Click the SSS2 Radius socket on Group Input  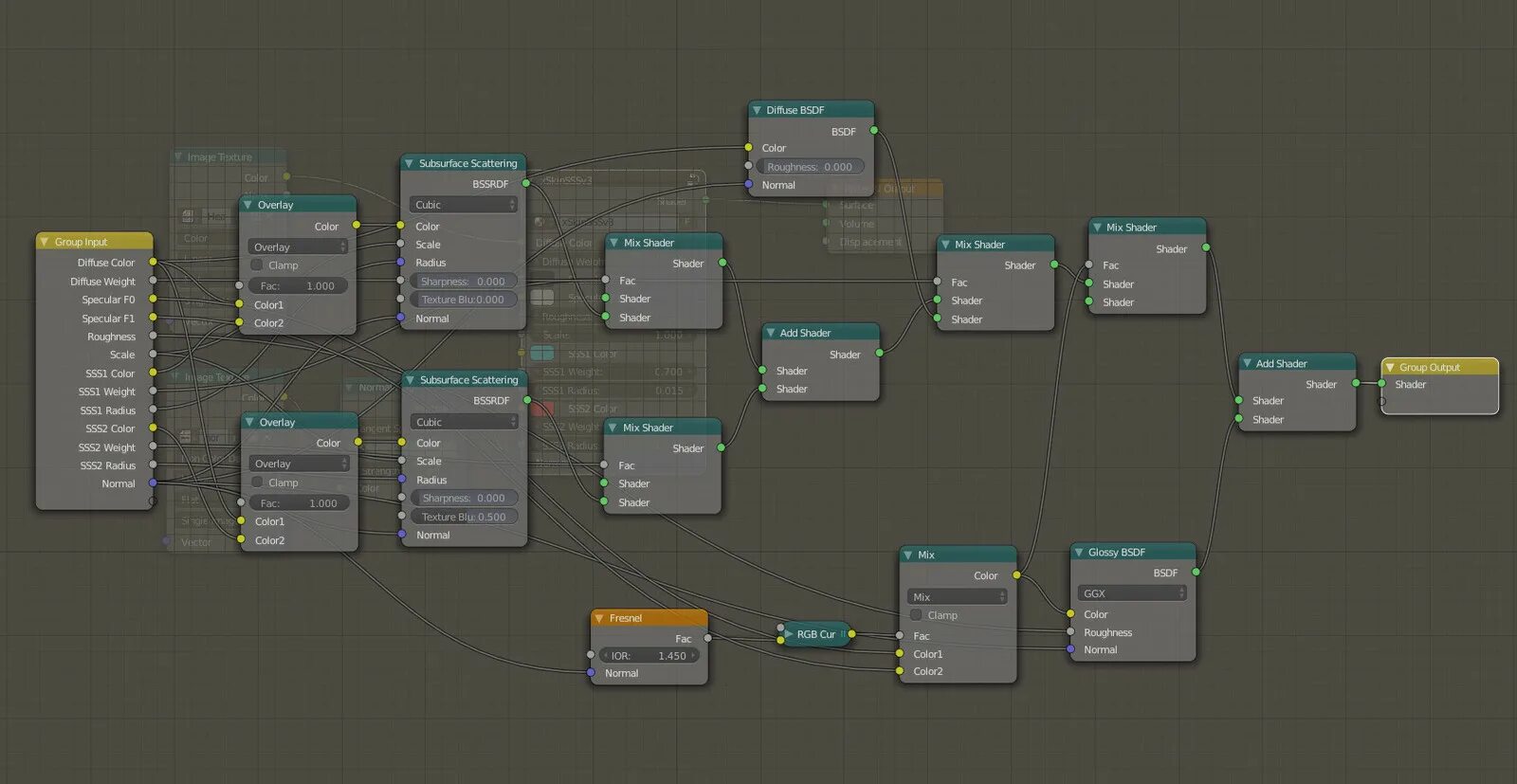click(x=153, y=465)
